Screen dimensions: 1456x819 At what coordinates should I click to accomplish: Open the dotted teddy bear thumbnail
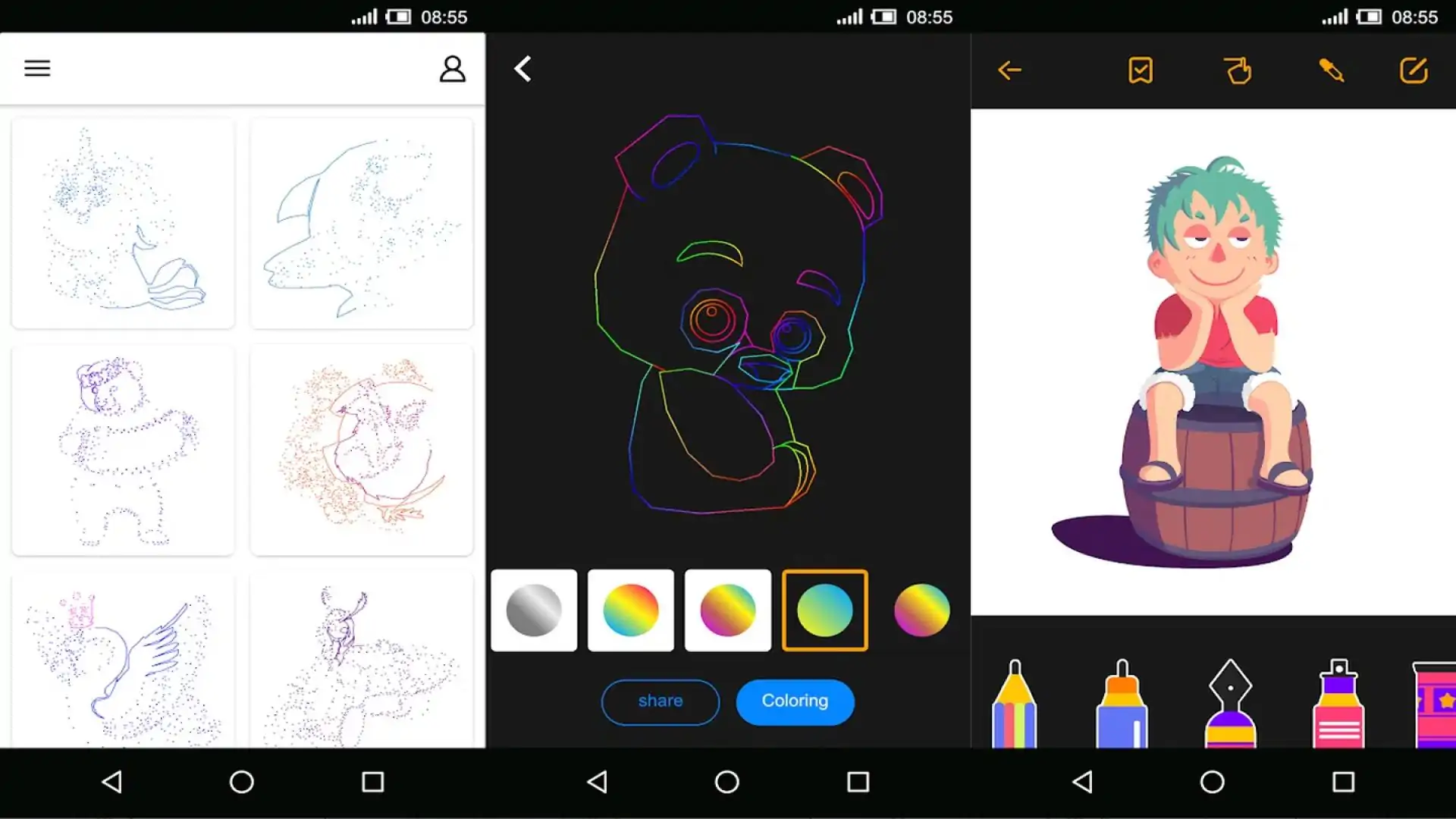[x=123, y=450]
